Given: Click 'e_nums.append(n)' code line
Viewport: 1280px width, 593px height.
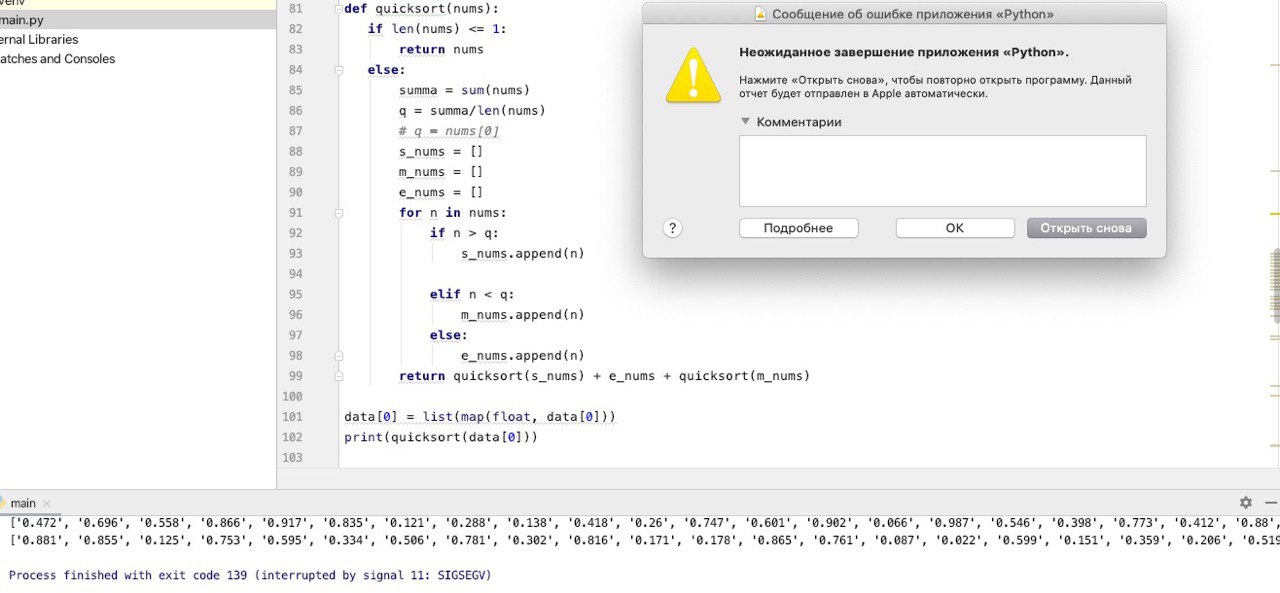Looking at the screenshot, I should (x=523, y=356).
